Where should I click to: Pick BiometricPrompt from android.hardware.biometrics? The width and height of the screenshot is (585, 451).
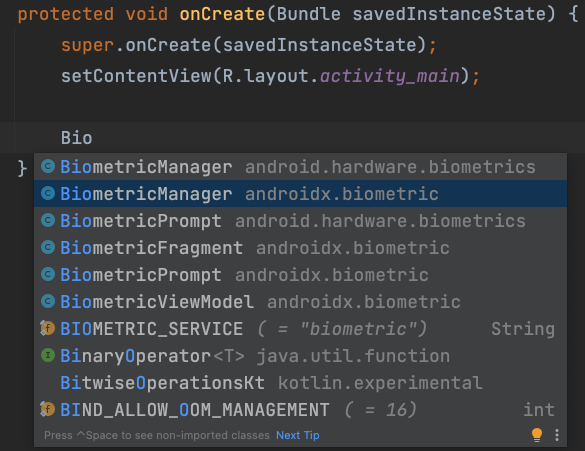tap(300, 221)
